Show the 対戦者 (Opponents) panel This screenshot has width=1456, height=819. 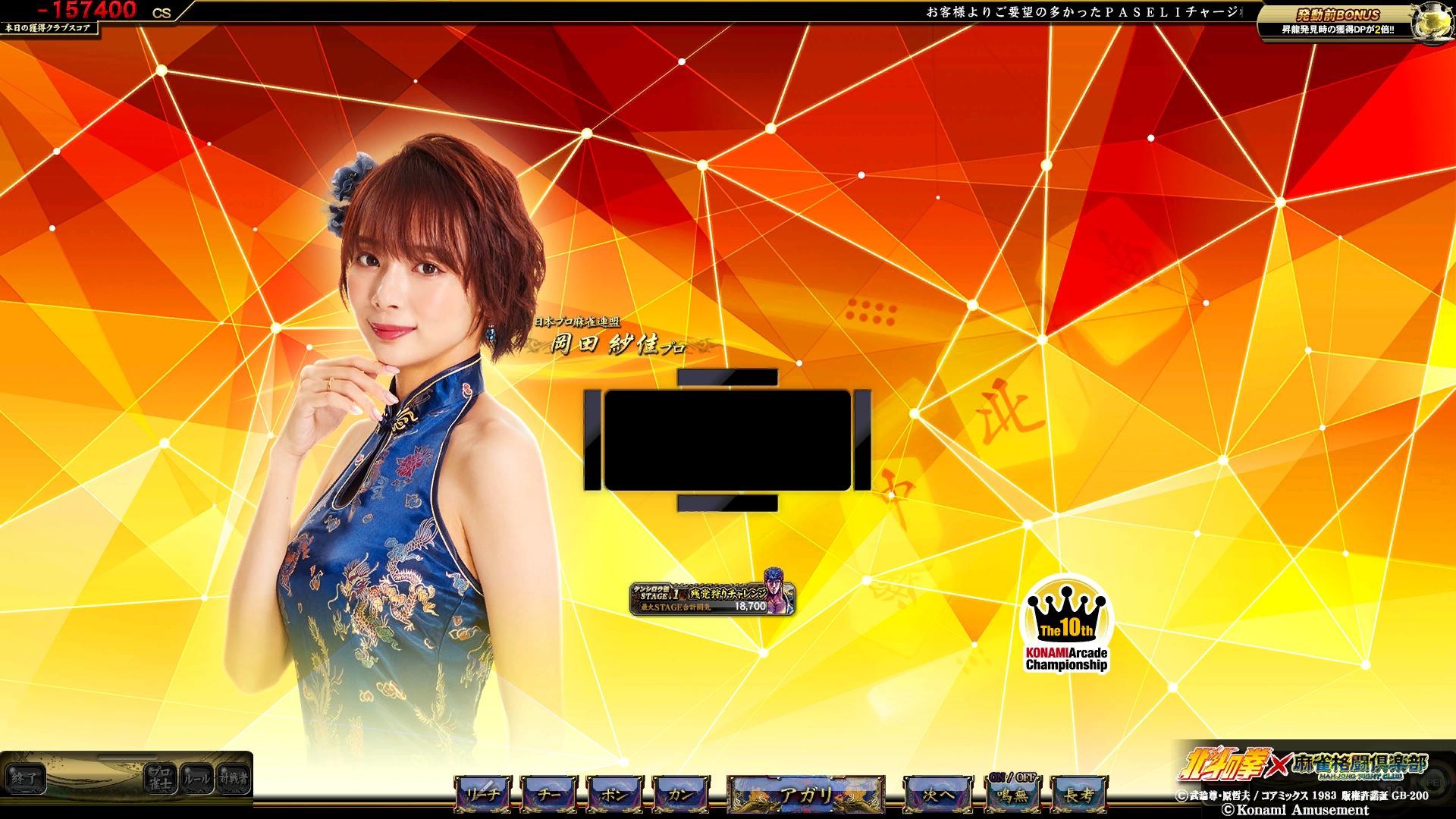[233, 777]
